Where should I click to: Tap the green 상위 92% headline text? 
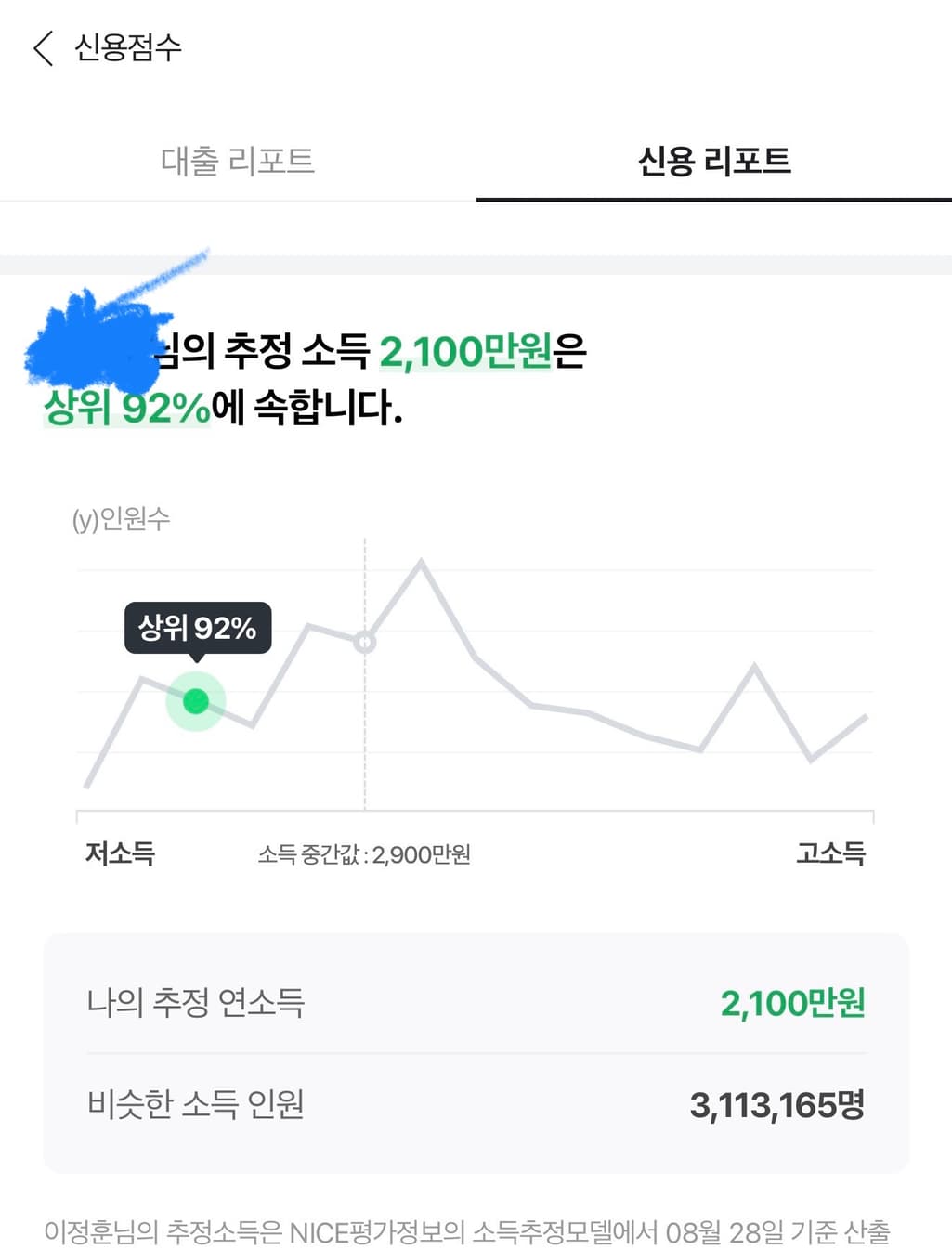127,408
